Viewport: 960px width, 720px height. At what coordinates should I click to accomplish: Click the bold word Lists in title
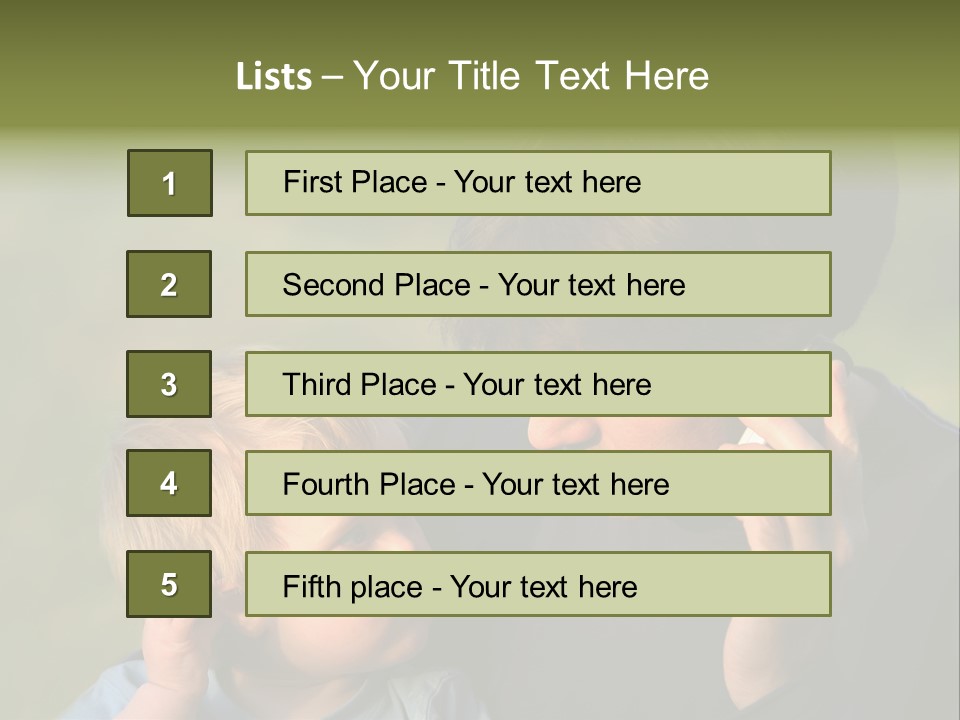274,77
